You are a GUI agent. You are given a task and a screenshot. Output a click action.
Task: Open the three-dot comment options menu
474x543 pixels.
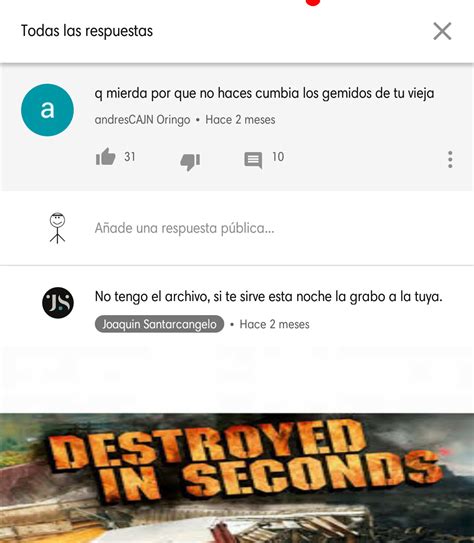pos(450,160)
